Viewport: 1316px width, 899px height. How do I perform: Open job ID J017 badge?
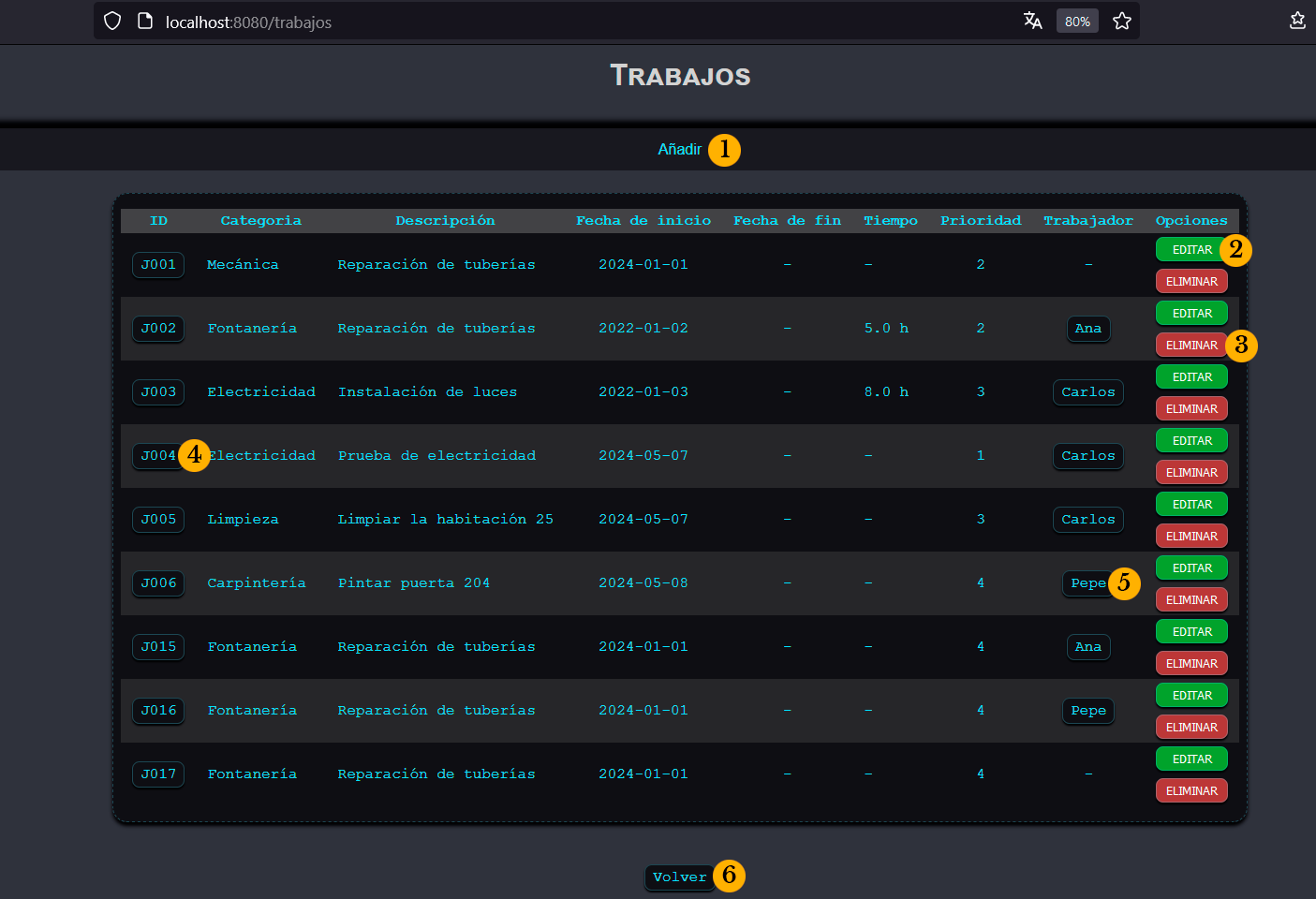point(158,774)
